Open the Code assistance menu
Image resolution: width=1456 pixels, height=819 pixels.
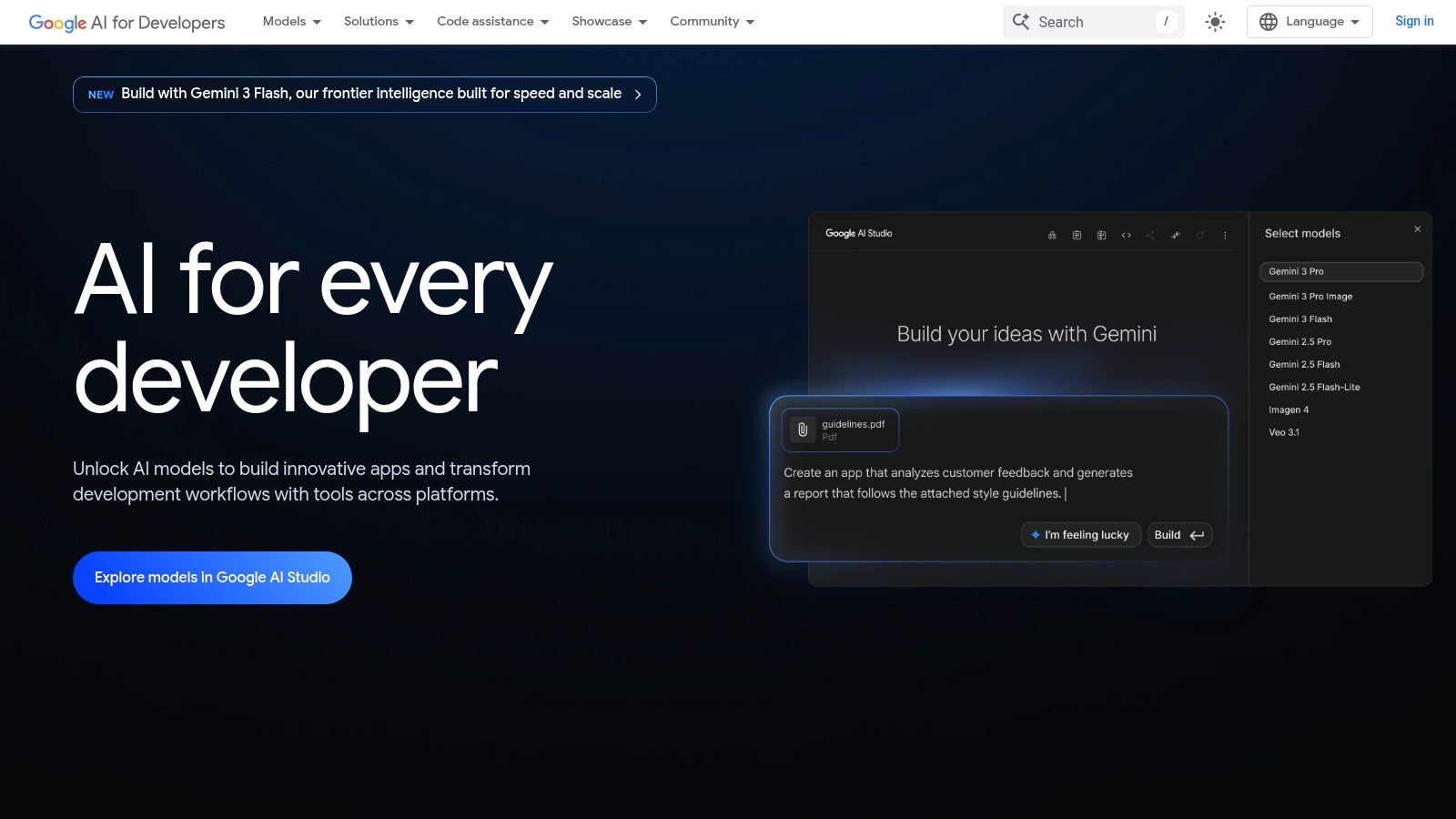click(491, 21)
